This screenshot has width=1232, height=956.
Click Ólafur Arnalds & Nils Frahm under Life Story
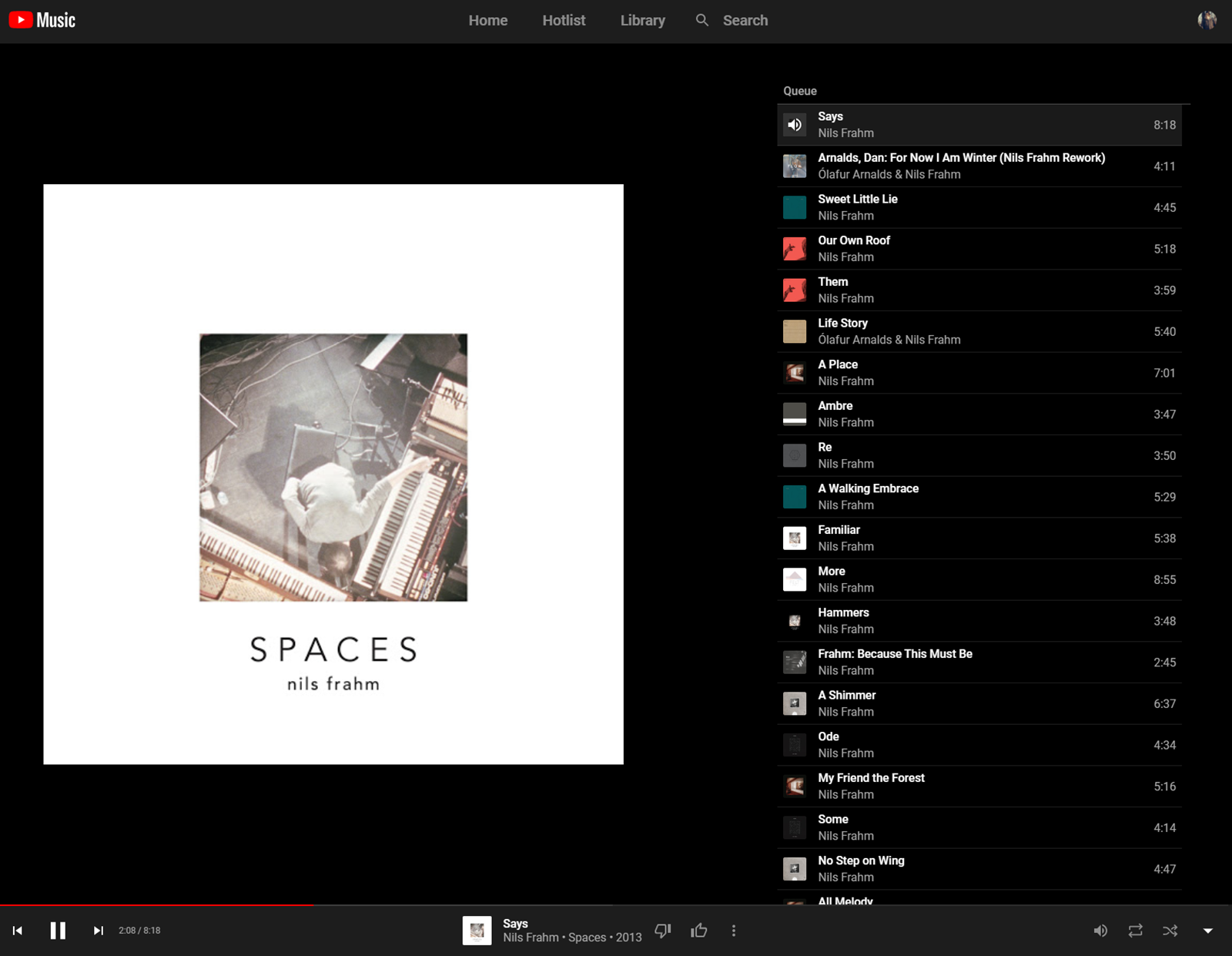[x=889, y=340]
